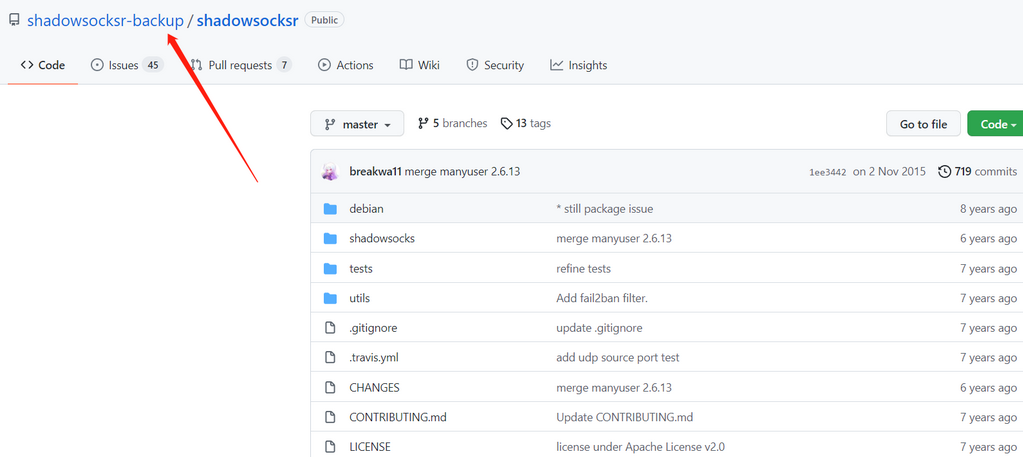
Task: Click '7 years ago' in tests row
Action: (988, 268)
